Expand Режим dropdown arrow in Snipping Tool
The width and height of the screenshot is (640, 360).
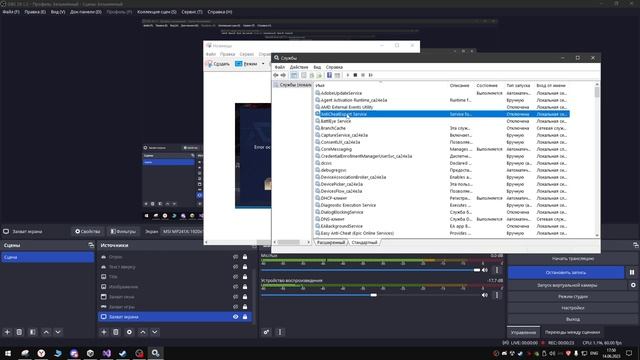click(x=263, y=64)
